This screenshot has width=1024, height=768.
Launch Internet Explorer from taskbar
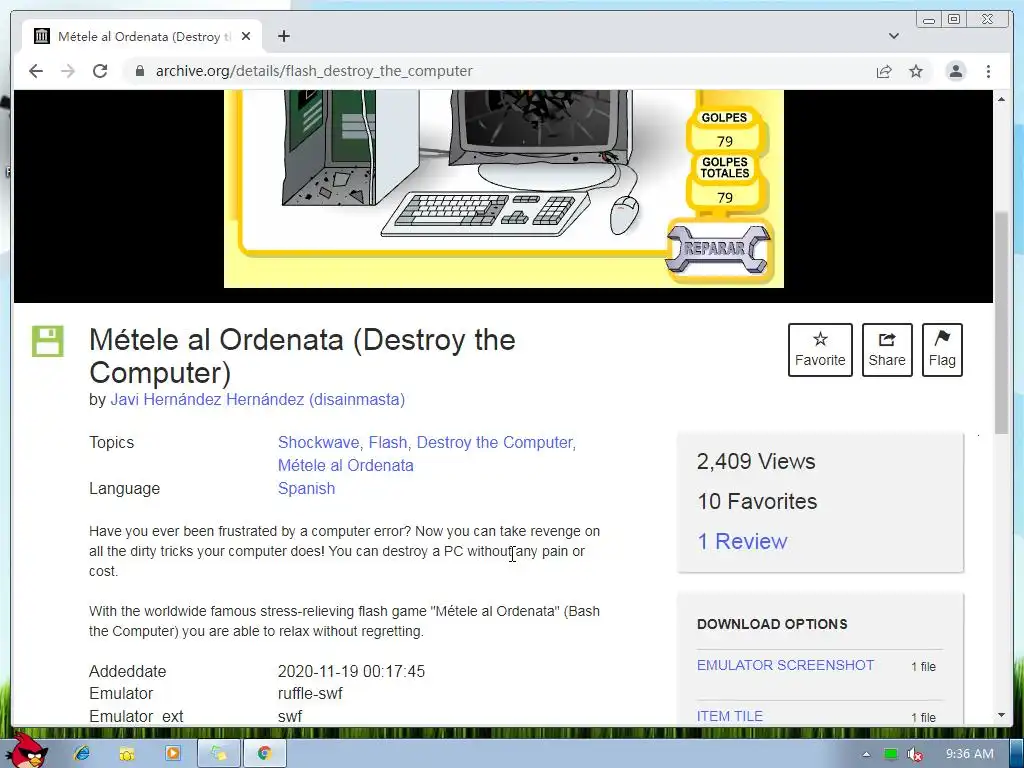tap(82, 754)
